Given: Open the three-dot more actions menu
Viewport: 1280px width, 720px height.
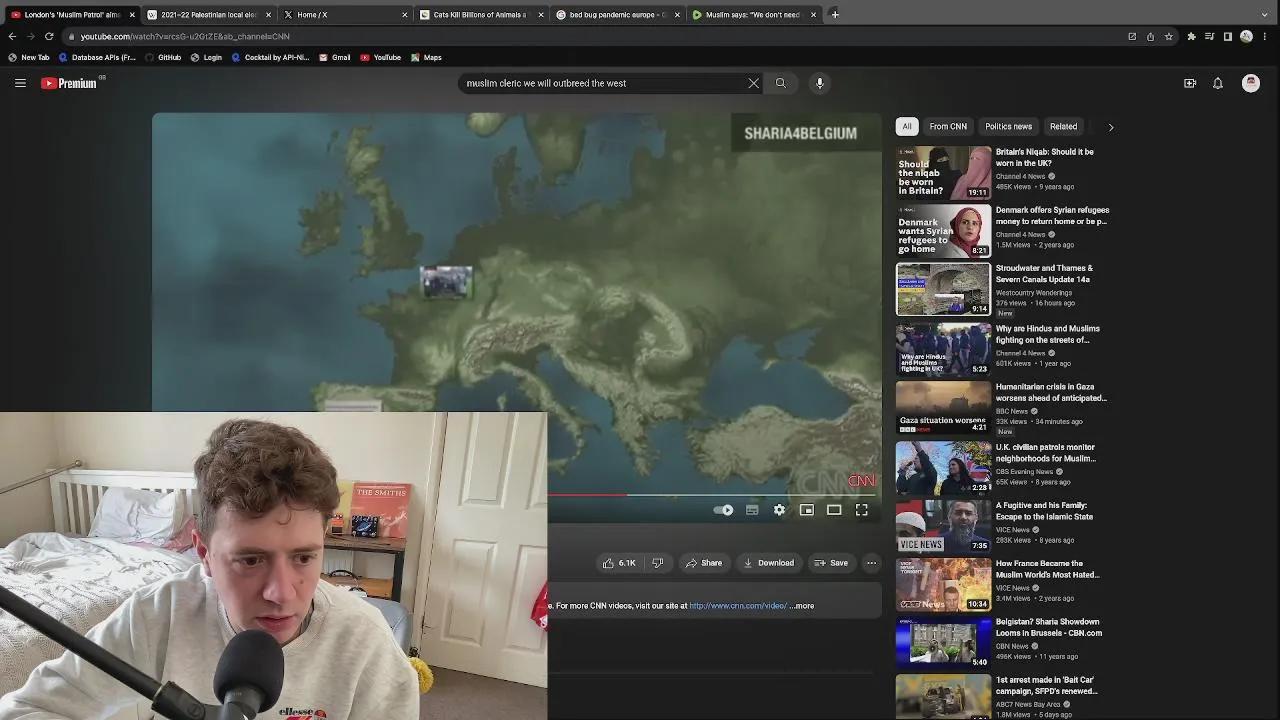Looking at the screenshot, I should [x=871, y=563].
